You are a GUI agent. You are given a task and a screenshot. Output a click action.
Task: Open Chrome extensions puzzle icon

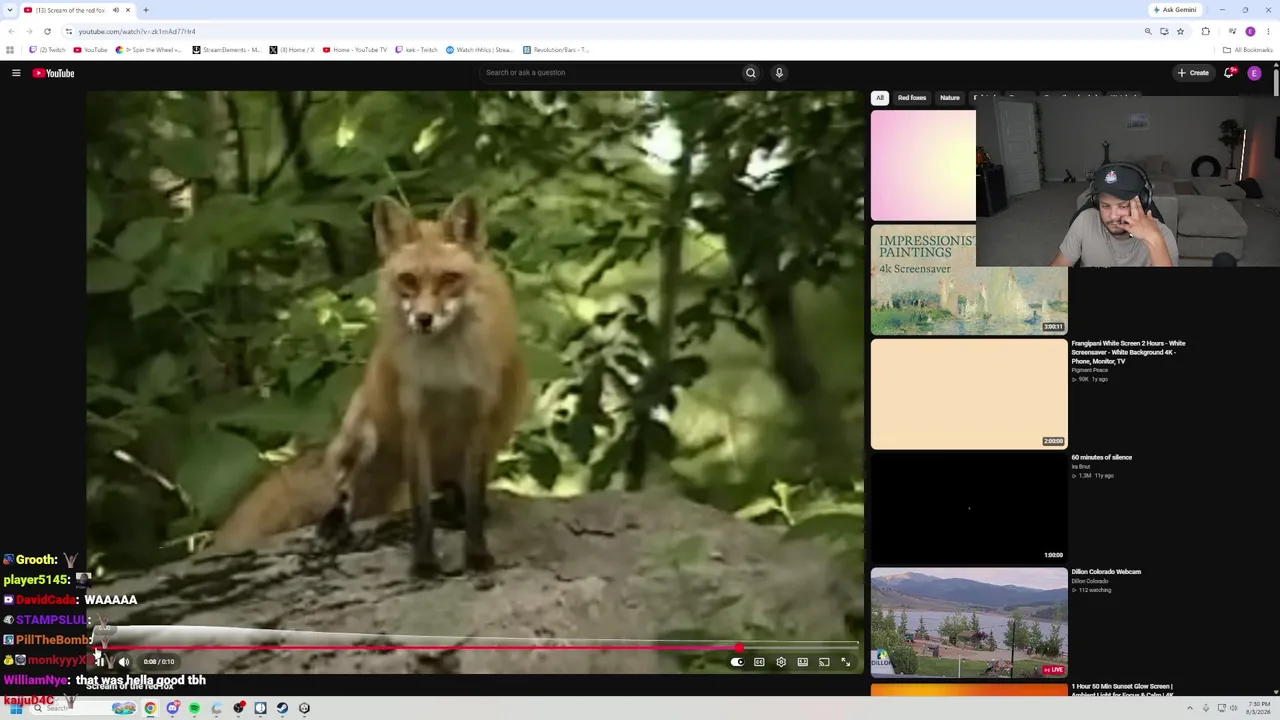(1205, 31)
